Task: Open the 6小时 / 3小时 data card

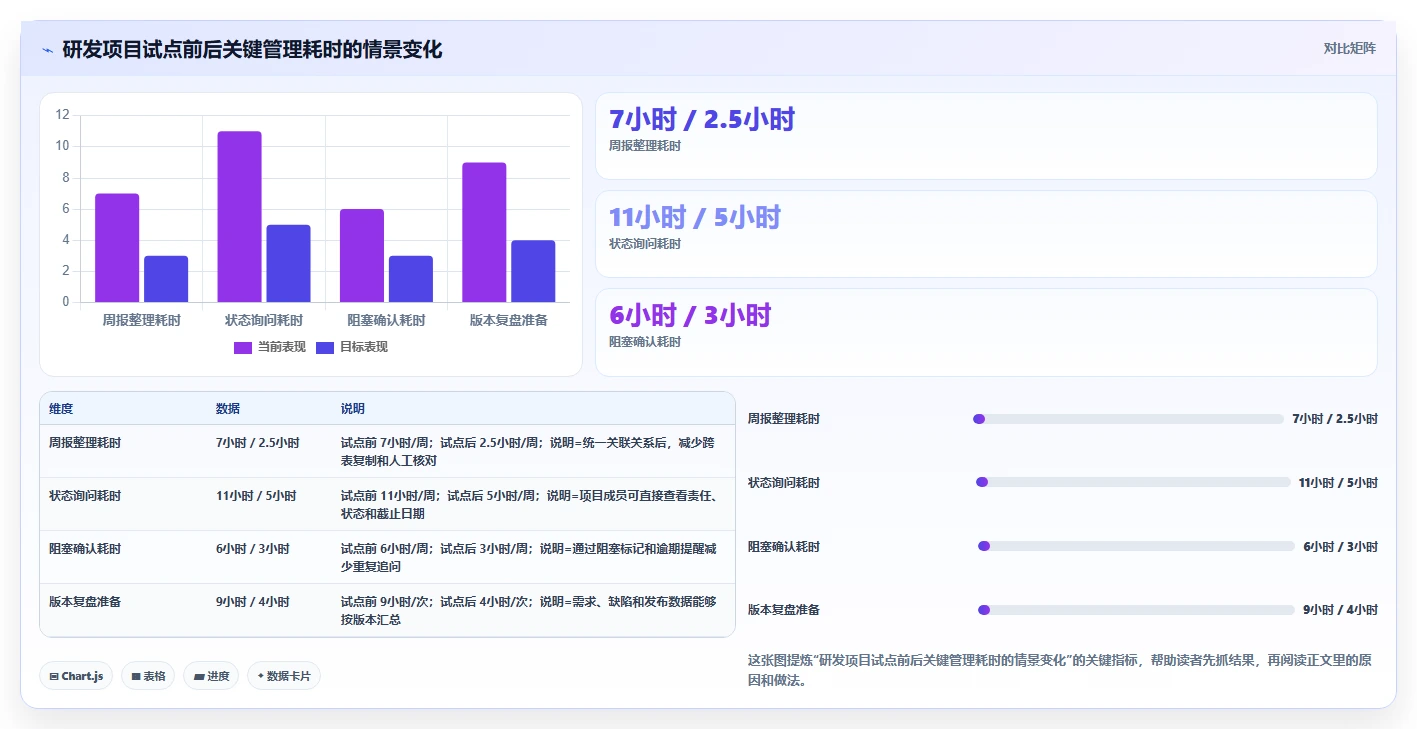Action: 986,332
